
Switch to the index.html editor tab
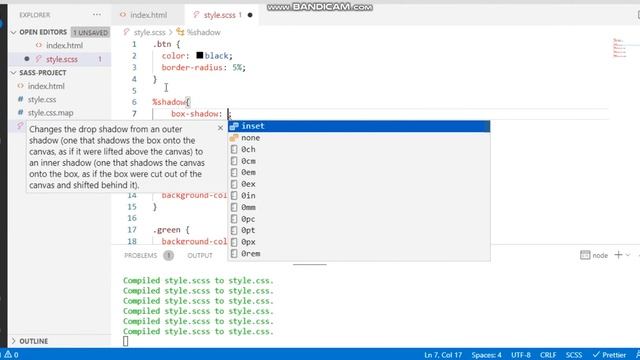pos(144,15)
